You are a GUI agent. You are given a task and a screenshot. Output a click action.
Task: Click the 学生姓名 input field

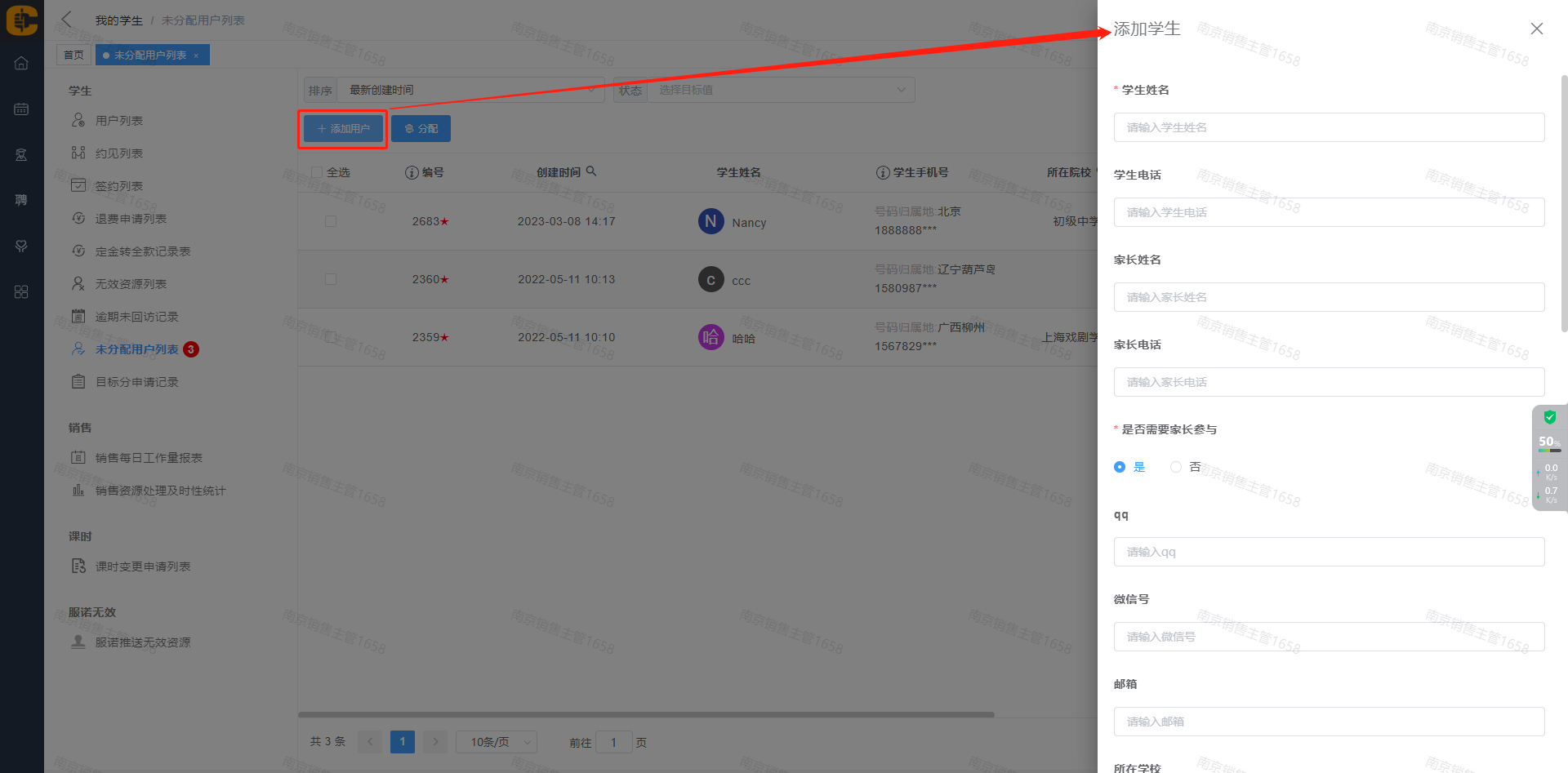click(x=1328, y=127)
